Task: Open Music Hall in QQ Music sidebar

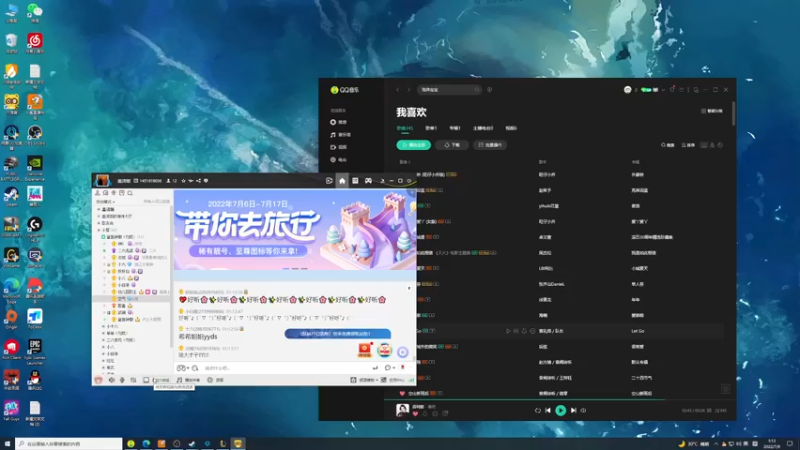Action: [340, 135]
